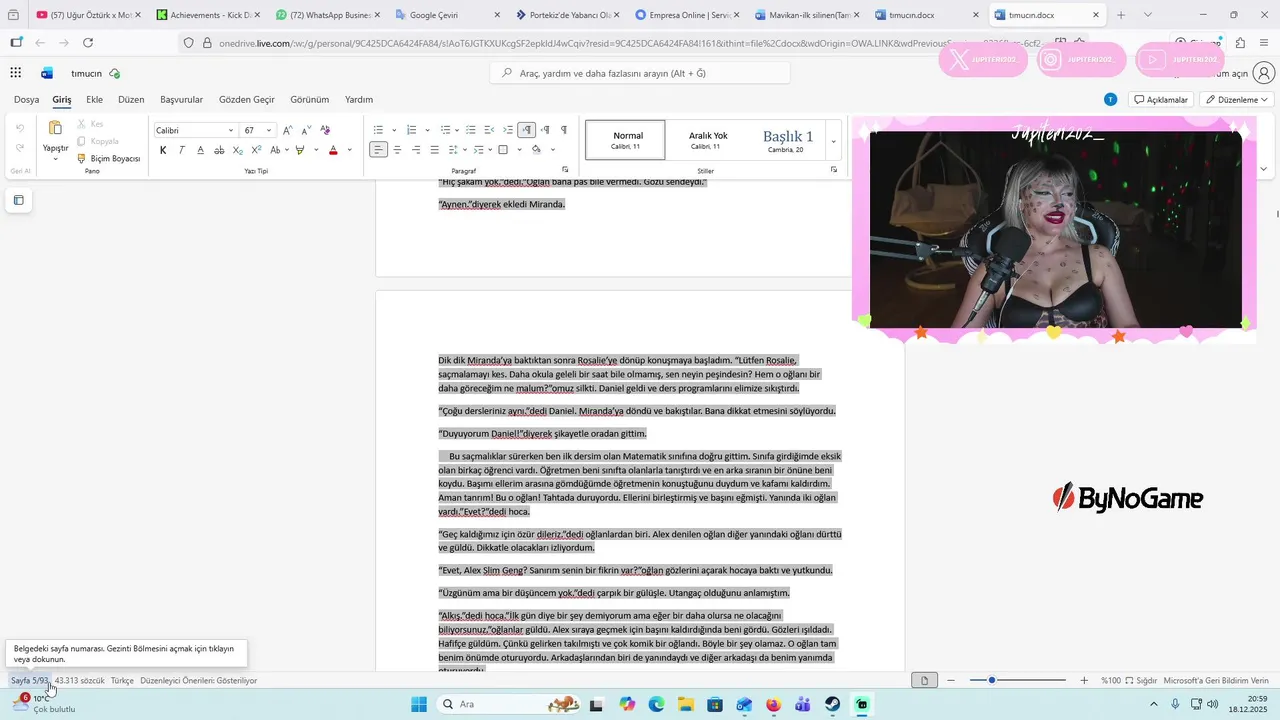The height and width of the screenshot is (720, 1280).
Task: Set right-to-left text direction
Action: click(545, 130)
